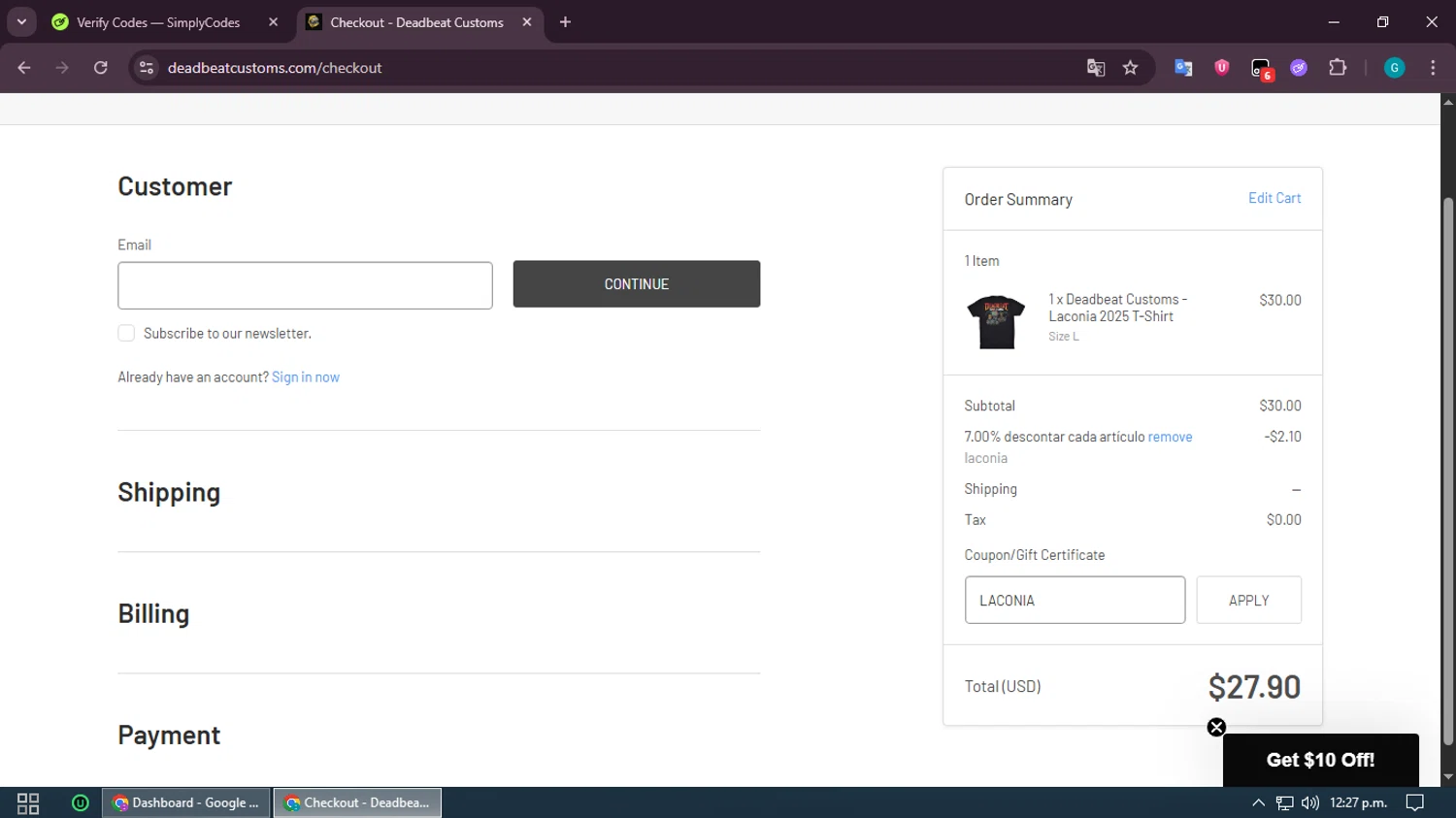Open the Edit Cart link
1456x818 pixels.
tap(1274, 198)
